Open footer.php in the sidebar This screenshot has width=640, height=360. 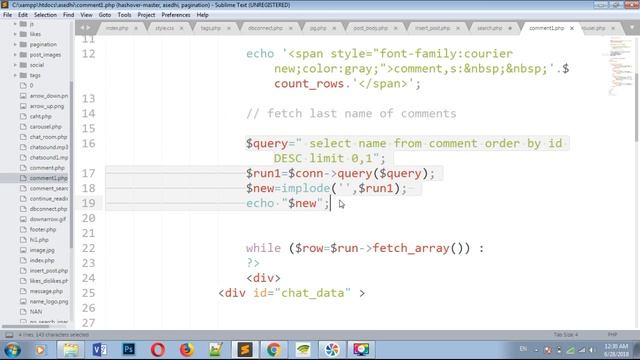click(x=43, y=229)
